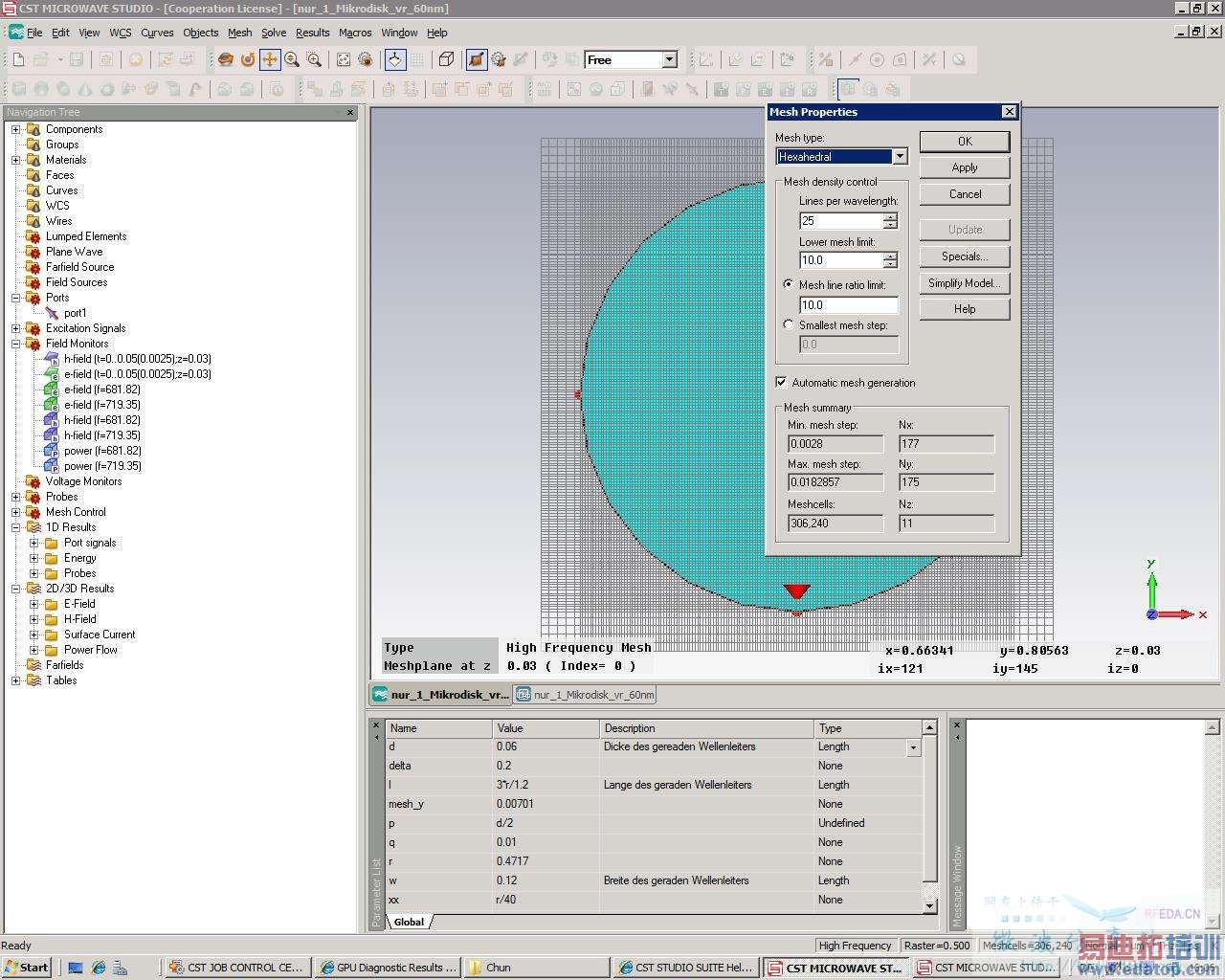Click the parameter list scroll down arrow
The height and width of the screenshot is (980, 1225).
[928, 905]
